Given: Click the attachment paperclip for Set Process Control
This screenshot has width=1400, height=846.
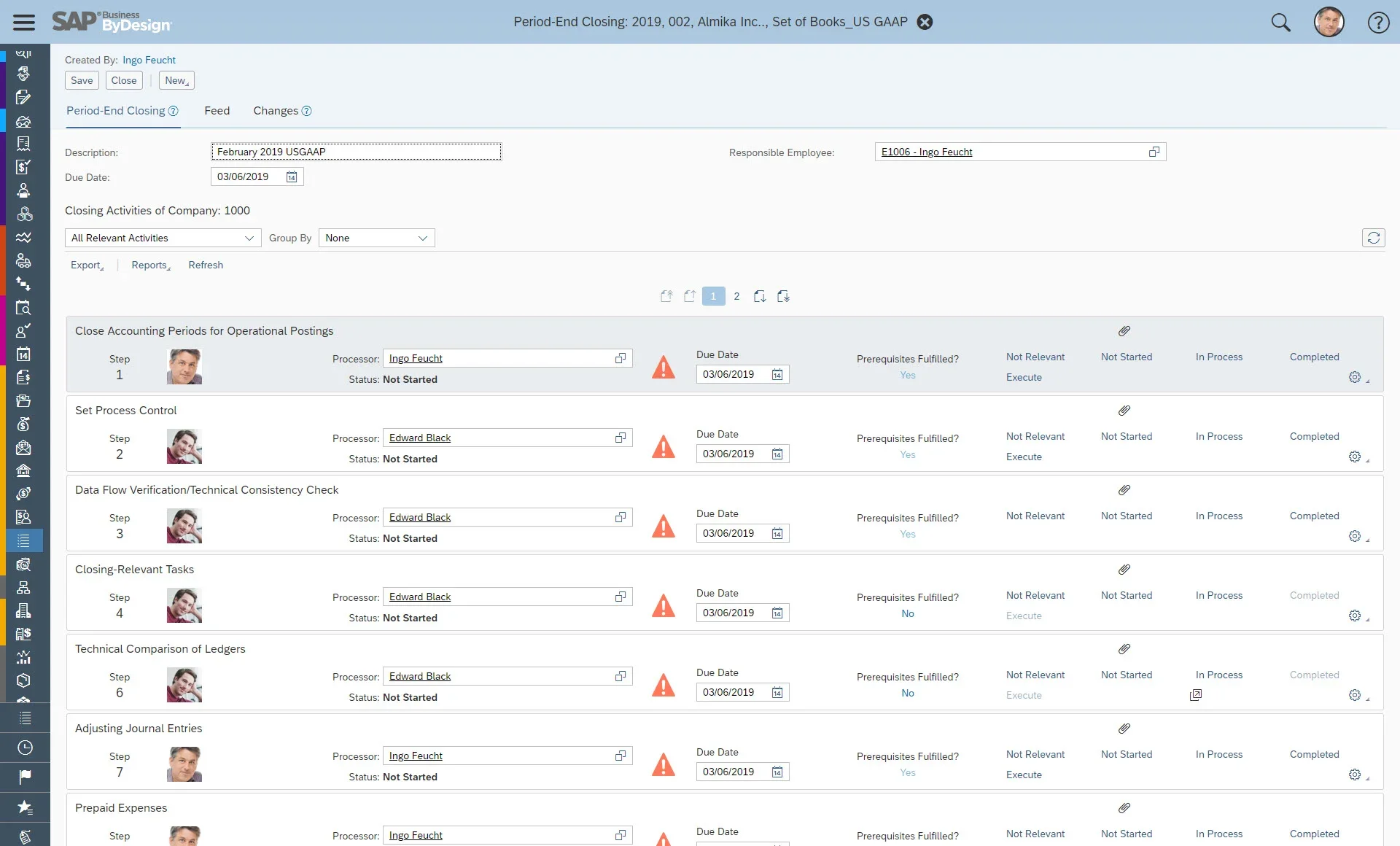Looking at the screenshot, I should tap(1124, 411).
